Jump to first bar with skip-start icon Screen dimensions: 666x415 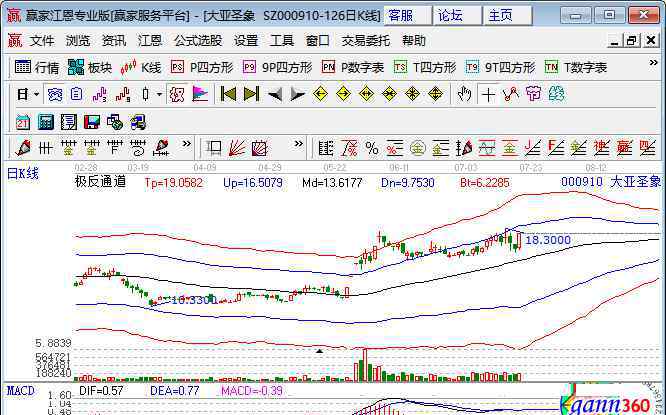tap(228, 94)
